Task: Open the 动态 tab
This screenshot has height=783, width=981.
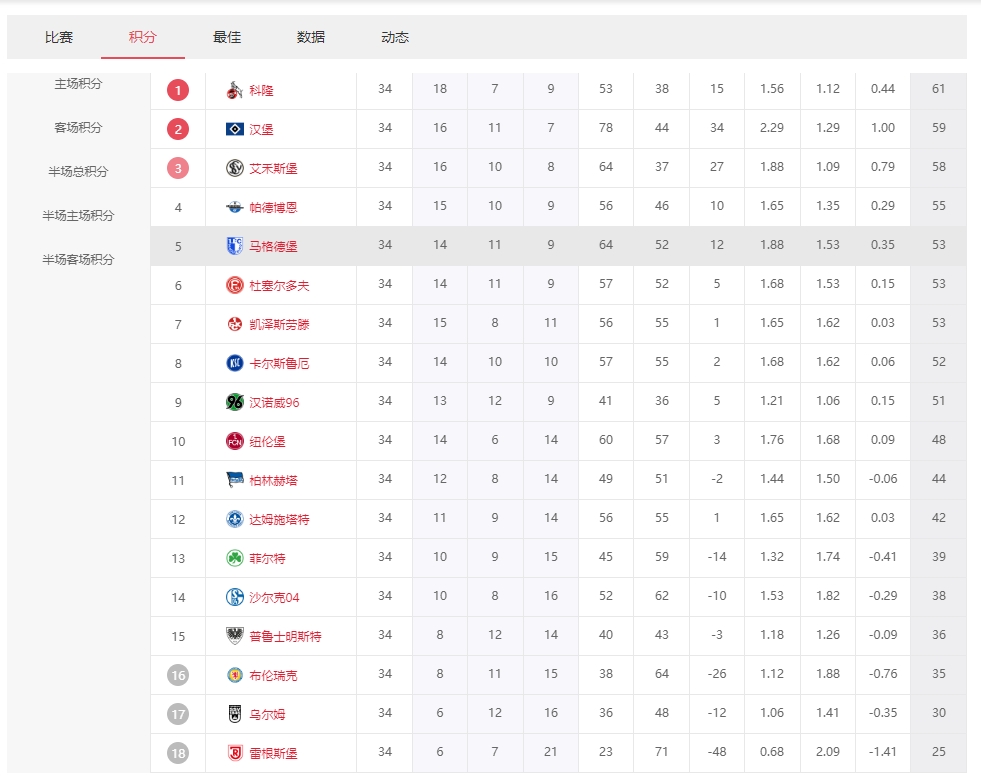Action: point(395,37)
